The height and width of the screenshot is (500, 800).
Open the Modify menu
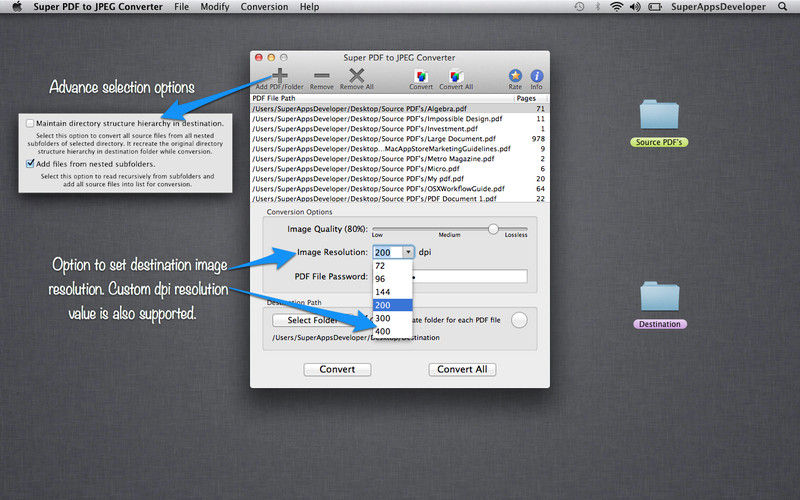point(215,7)
